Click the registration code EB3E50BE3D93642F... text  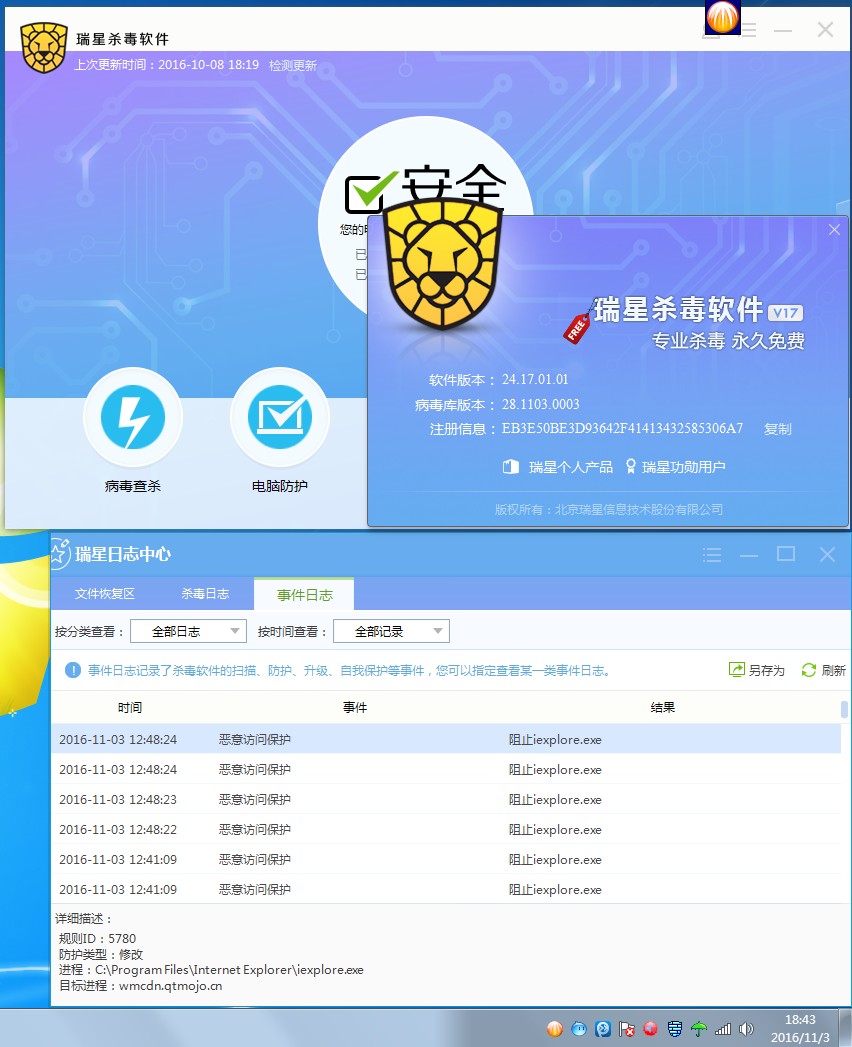622,428
